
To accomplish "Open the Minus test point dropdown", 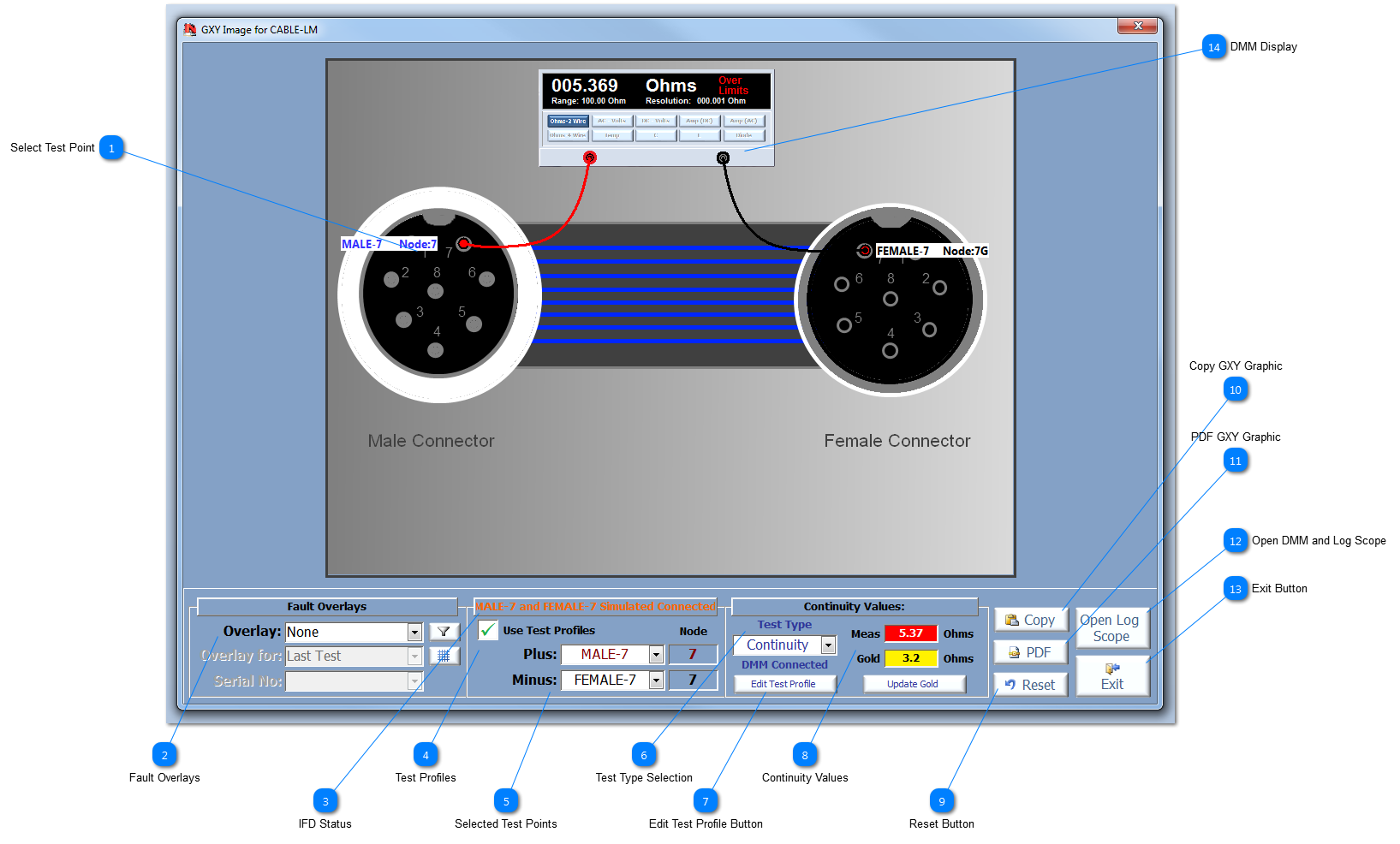I will [656, 681].
